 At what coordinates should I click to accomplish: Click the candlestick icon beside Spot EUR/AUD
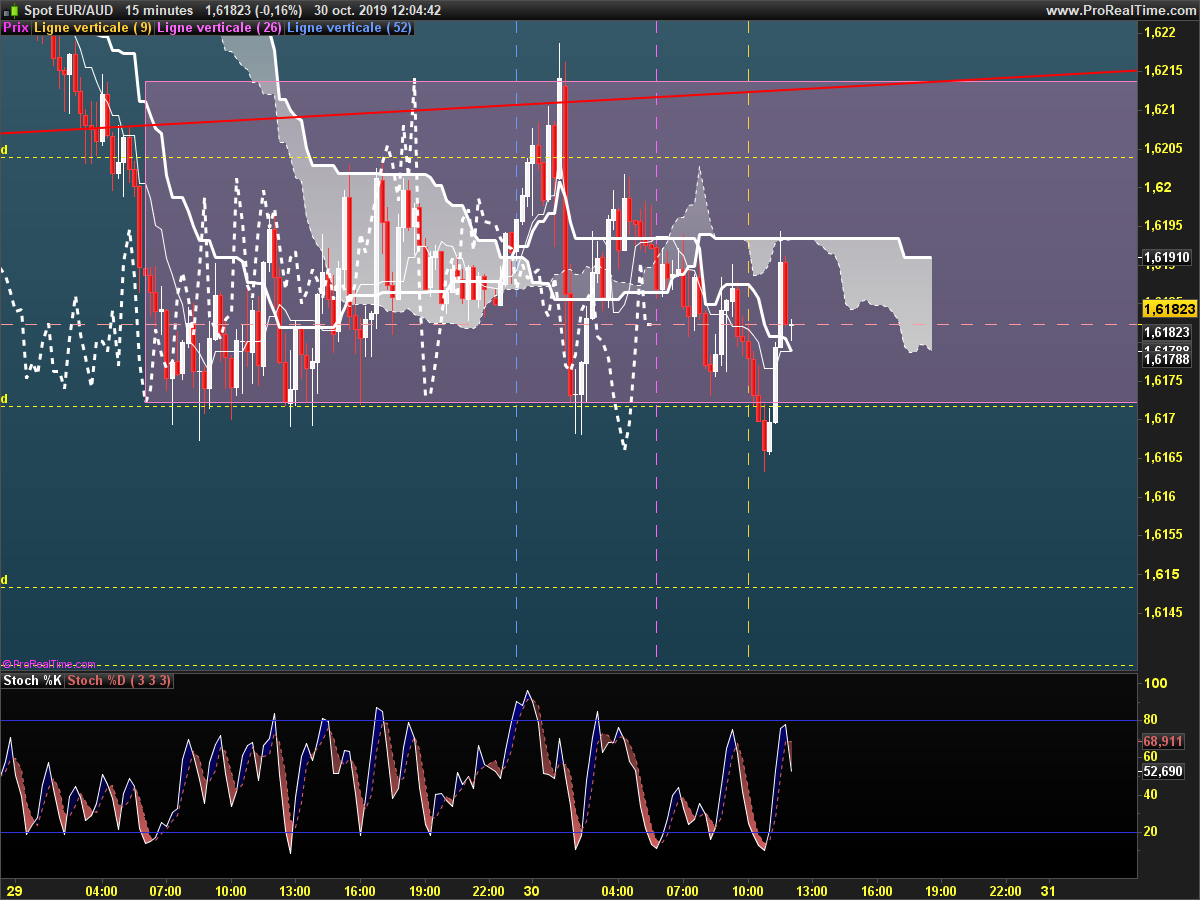coord(12,10)
